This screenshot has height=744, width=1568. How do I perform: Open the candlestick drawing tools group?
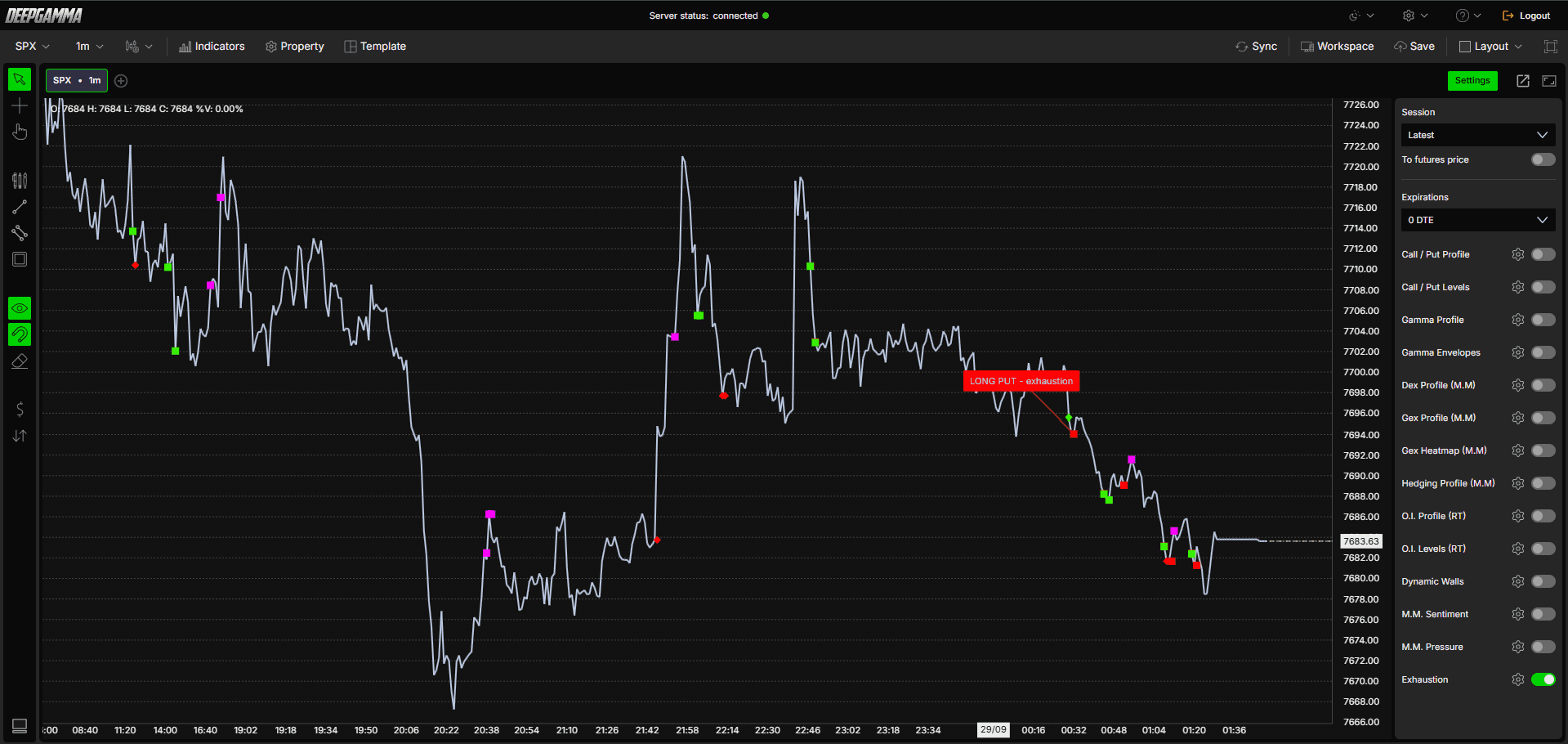(x=20, y=181)
